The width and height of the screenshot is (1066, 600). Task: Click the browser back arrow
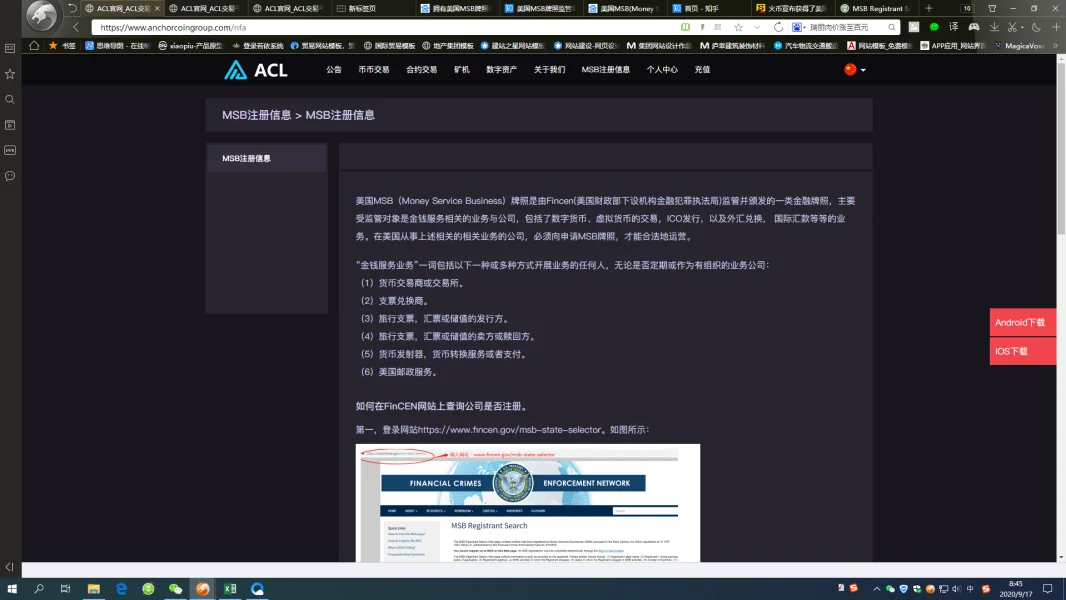pyautogui.click(x=77, y=27)
